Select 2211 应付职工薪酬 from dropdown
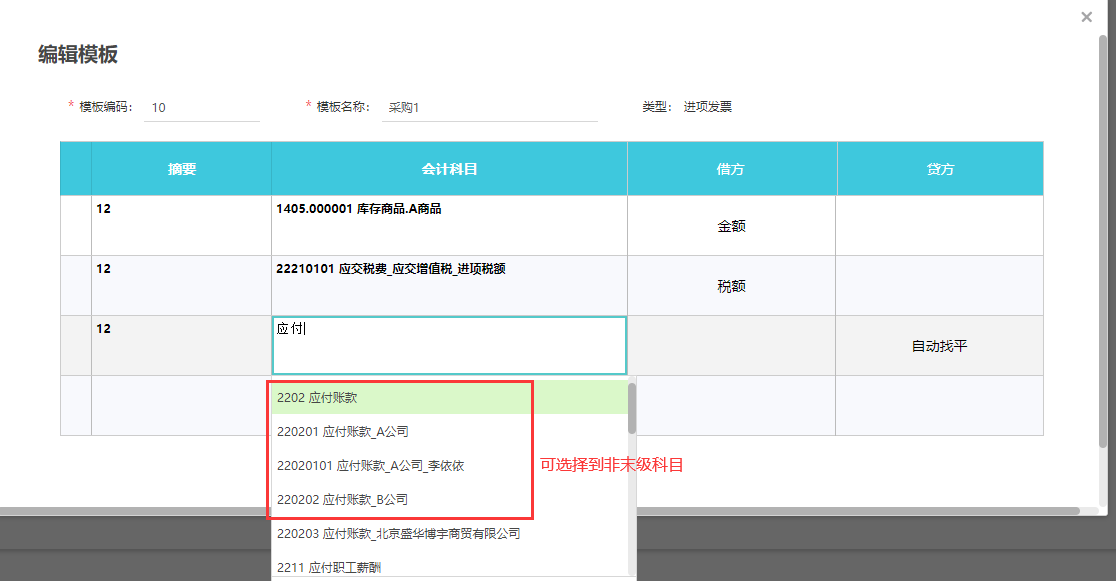Screen dimensions: 1116x581 pos(400,567)
